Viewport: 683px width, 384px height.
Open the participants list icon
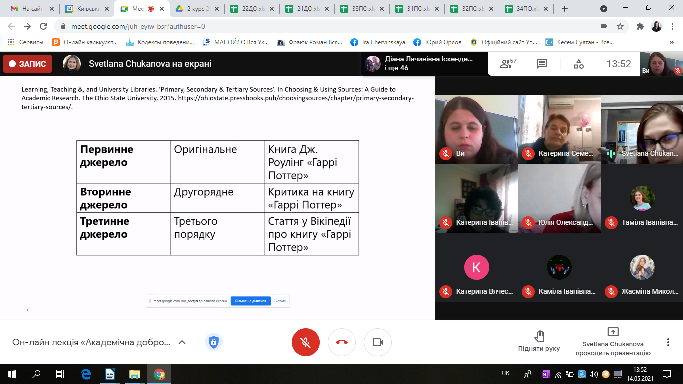[507, 64]
